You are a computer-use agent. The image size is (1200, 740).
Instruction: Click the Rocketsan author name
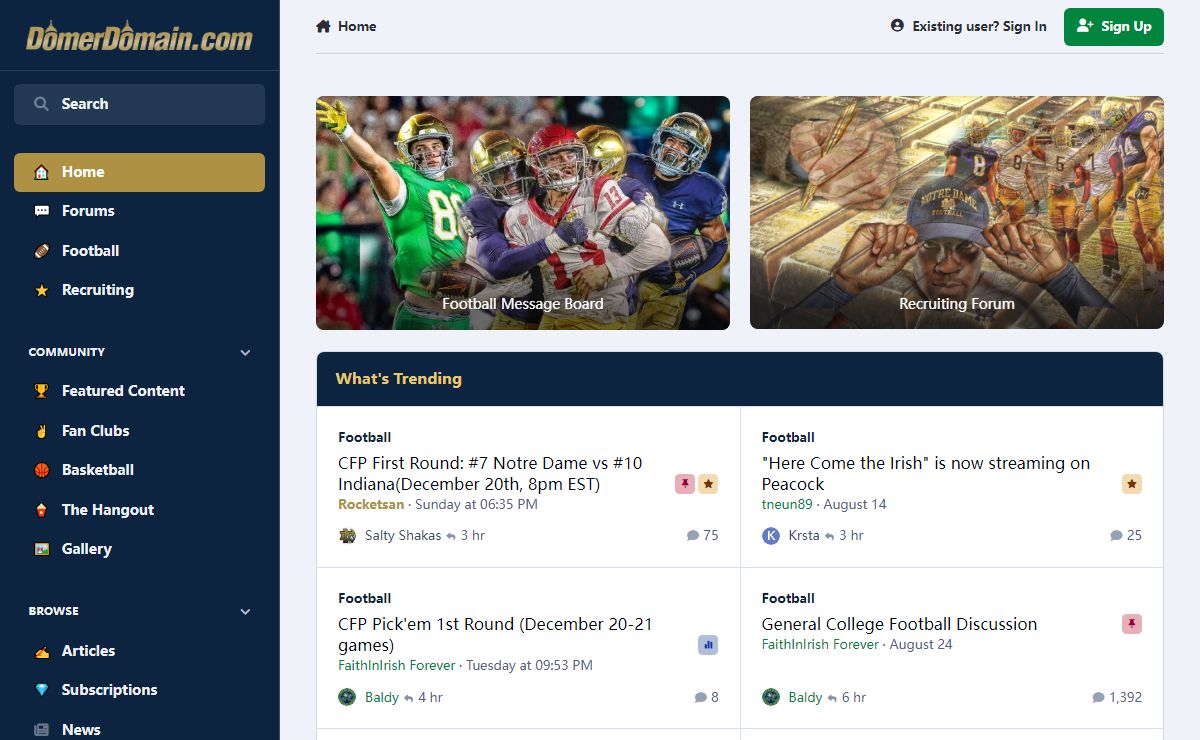371,504
